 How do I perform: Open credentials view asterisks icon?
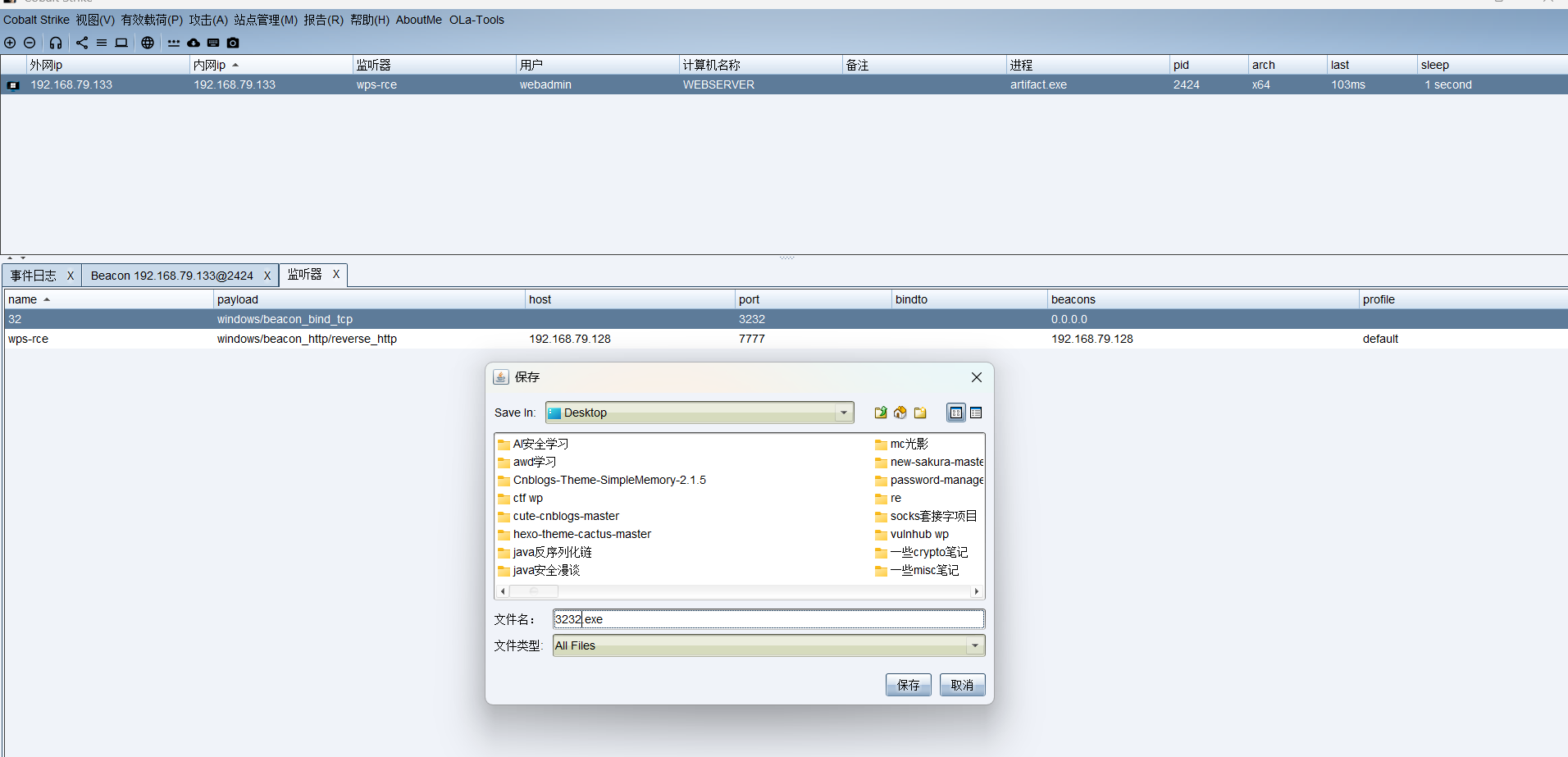click(174, 43)
